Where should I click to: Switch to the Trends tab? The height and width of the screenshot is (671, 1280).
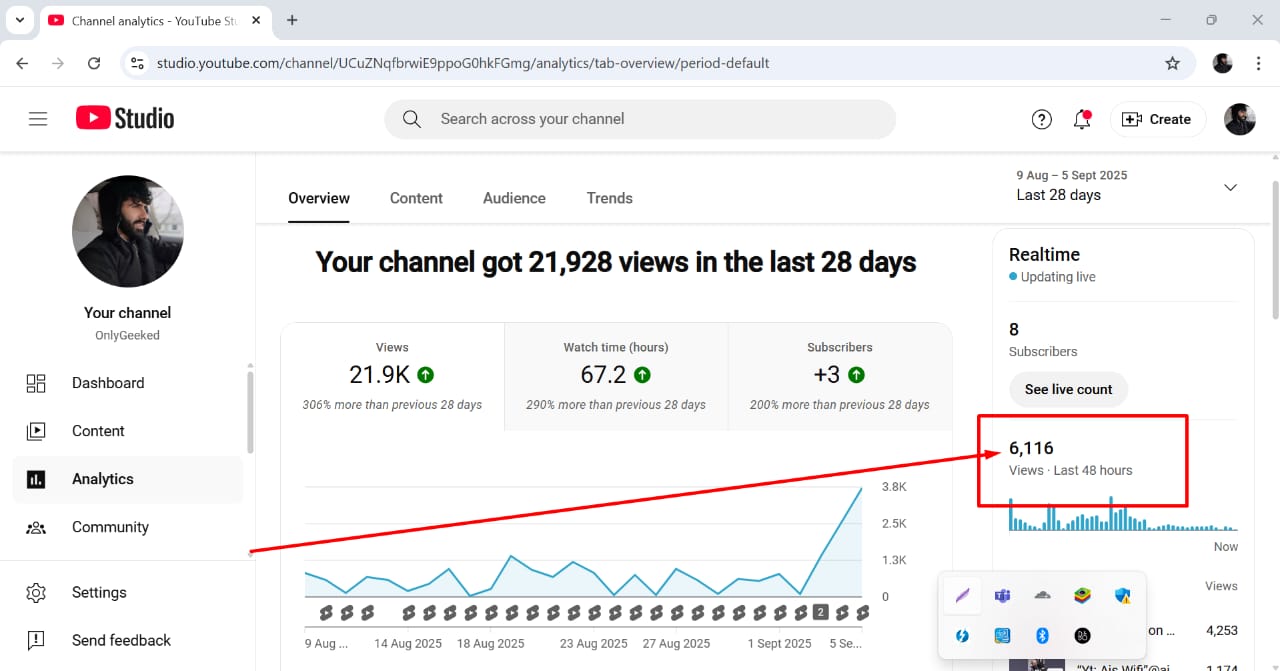(x=609, y=198)
